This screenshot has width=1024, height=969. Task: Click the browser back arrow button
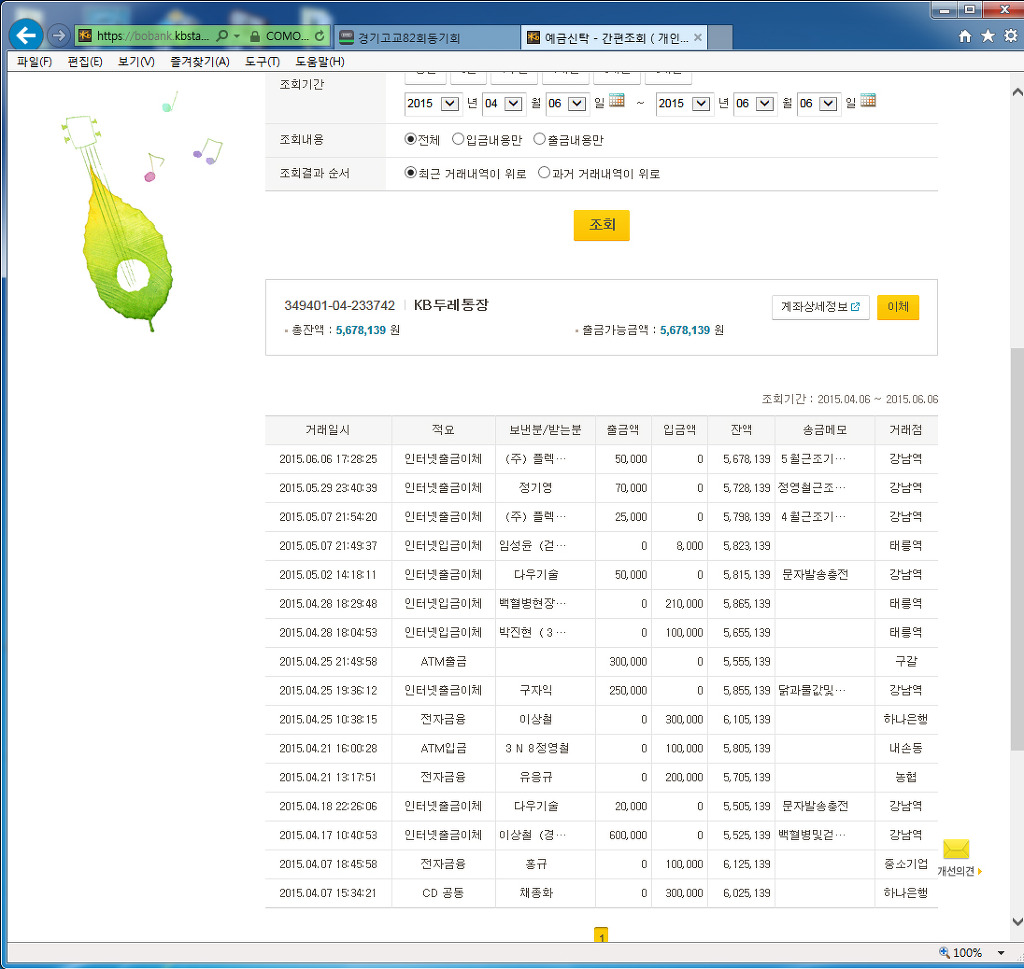coord(27,35)
